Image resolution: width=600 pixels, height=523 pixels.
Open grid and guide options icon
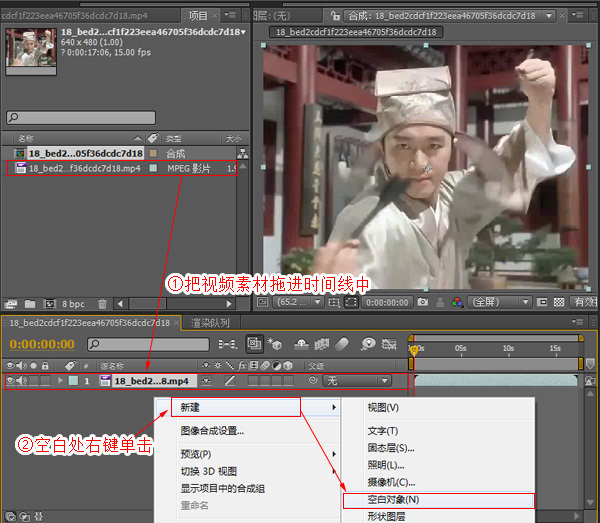click(x=334, y=303)
